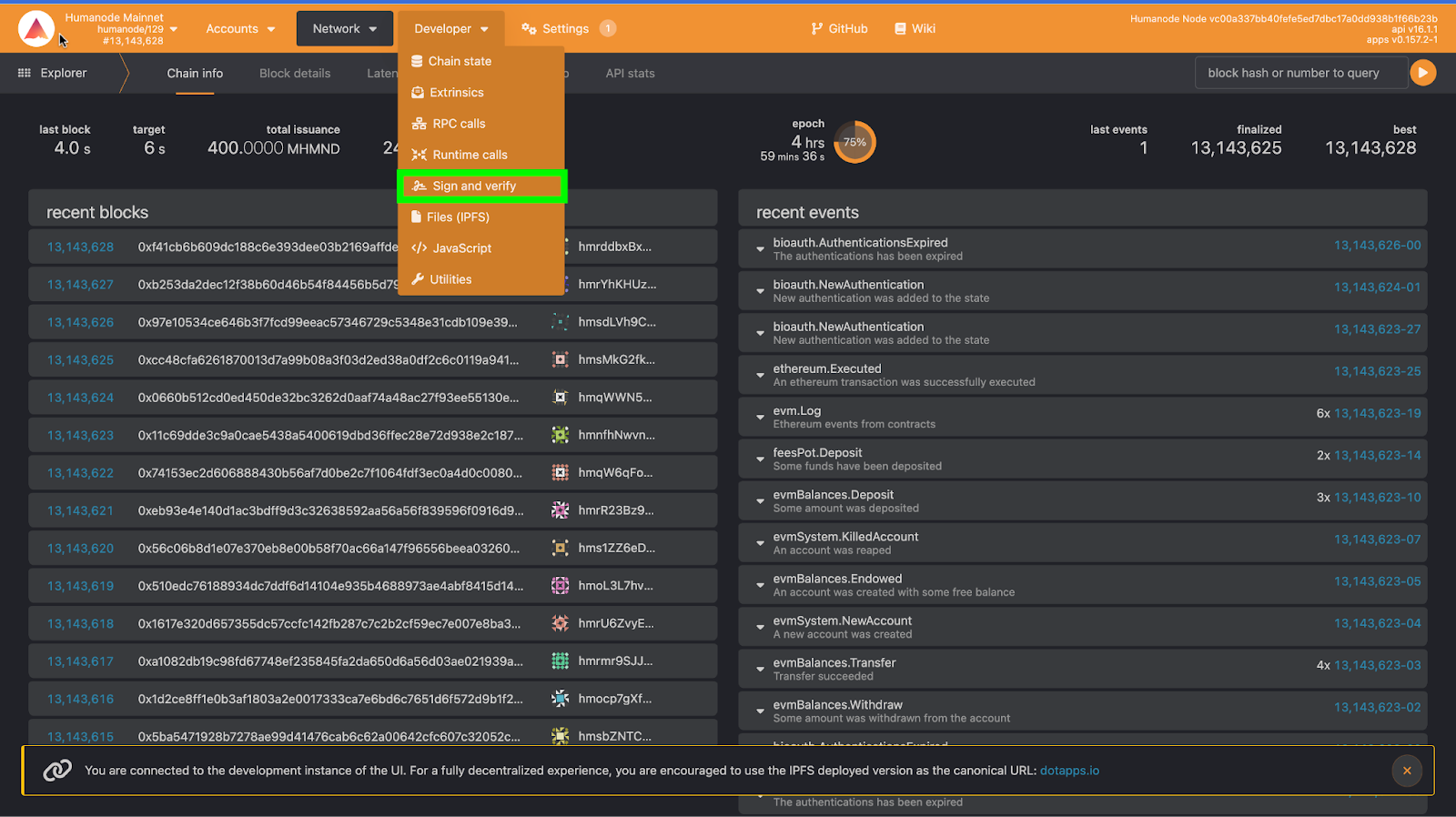Expand the evmBalances.Transfer event row
This screenshot has height=817, width=1456.
point(760,669)
